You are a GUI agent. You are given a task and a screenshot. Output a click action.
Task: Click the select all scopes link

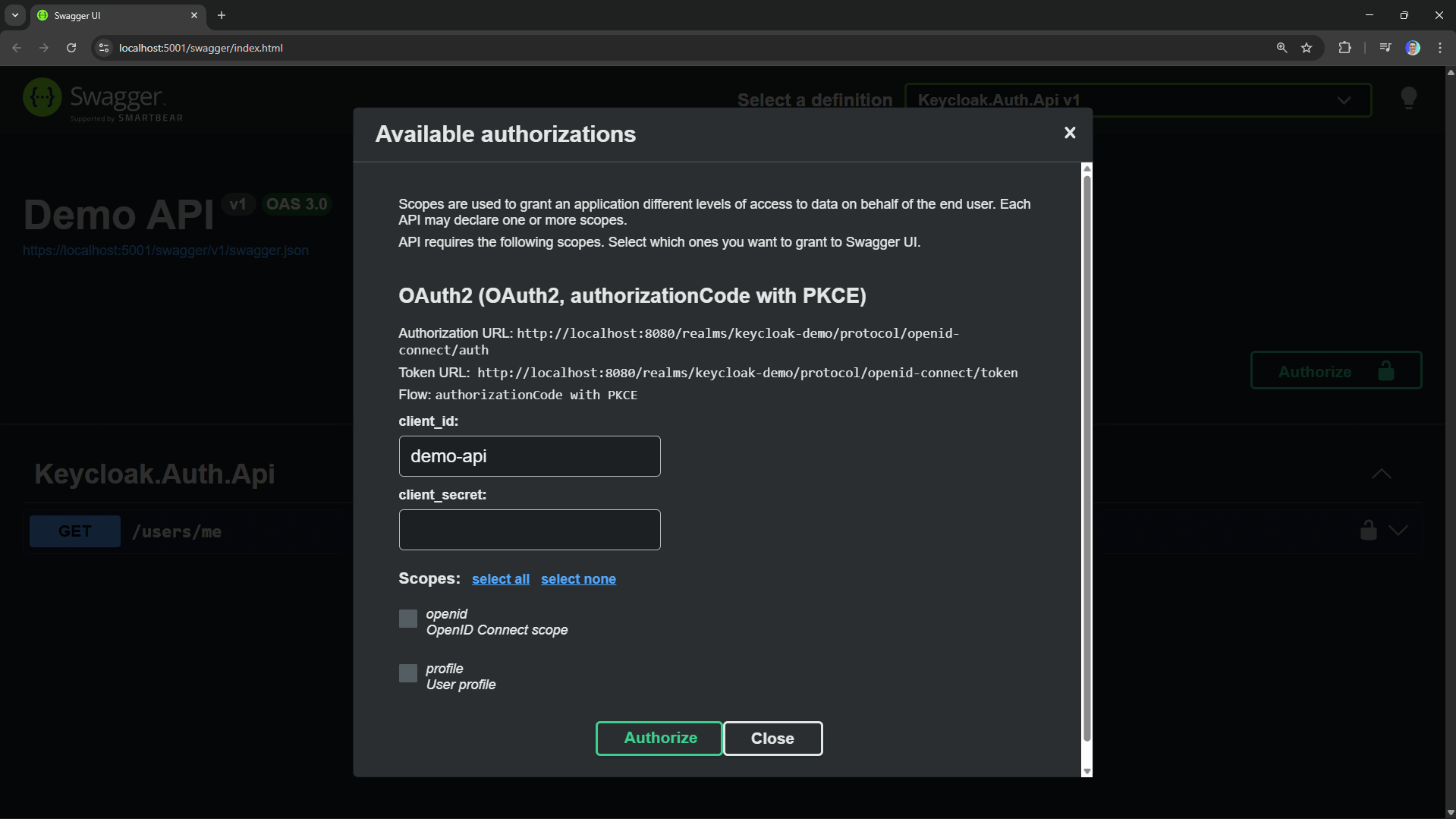(x=500, y=578)
